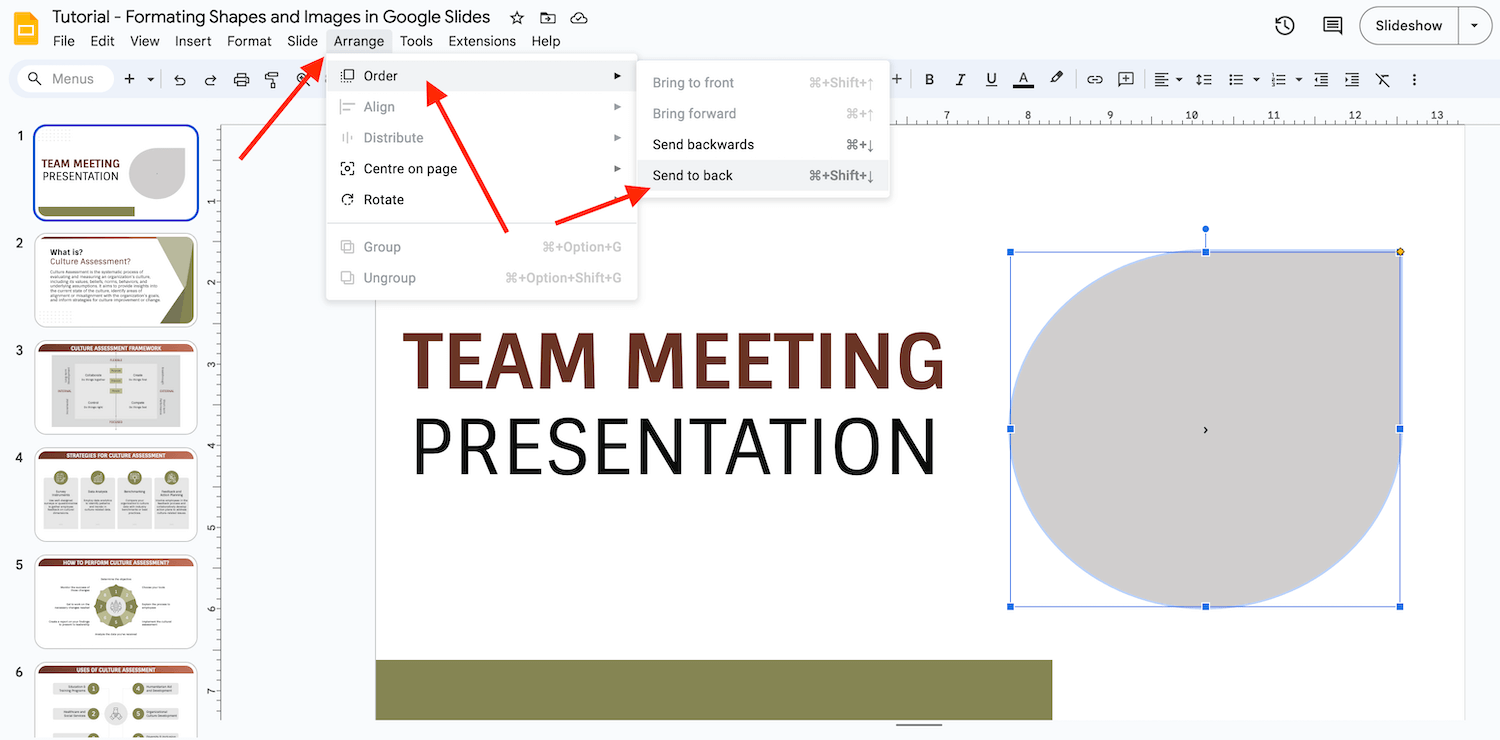Toggle bold formatting

pyautogui.click(x=929, y=79)
